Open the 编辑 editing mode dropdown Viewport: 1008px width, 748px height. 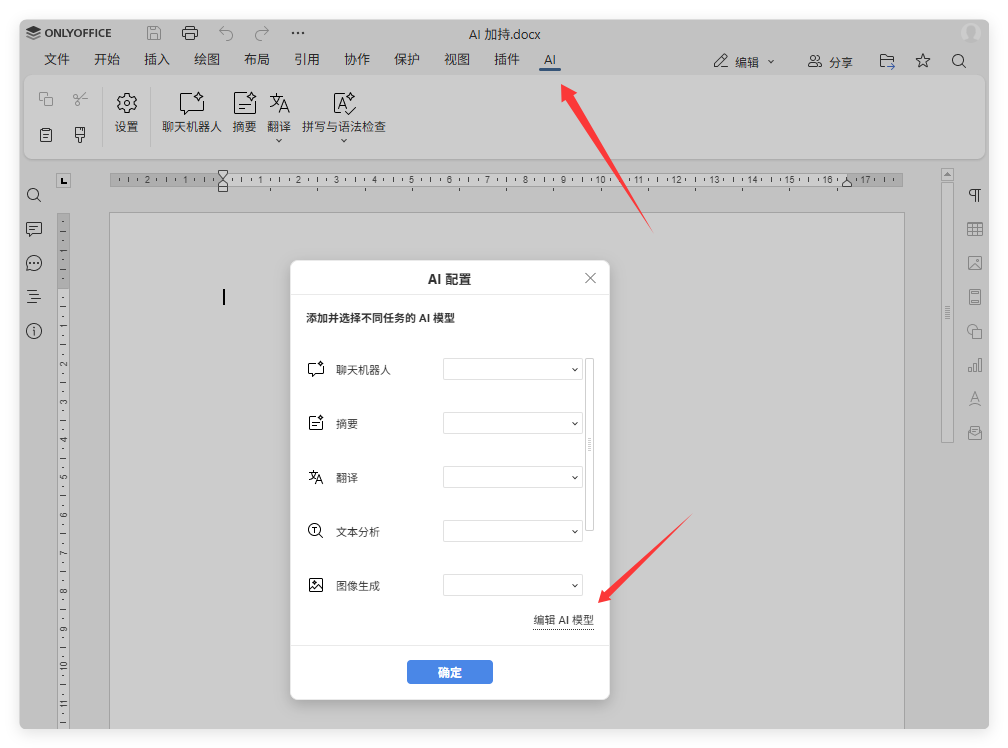pyautogui.click(x=744, y=62)
